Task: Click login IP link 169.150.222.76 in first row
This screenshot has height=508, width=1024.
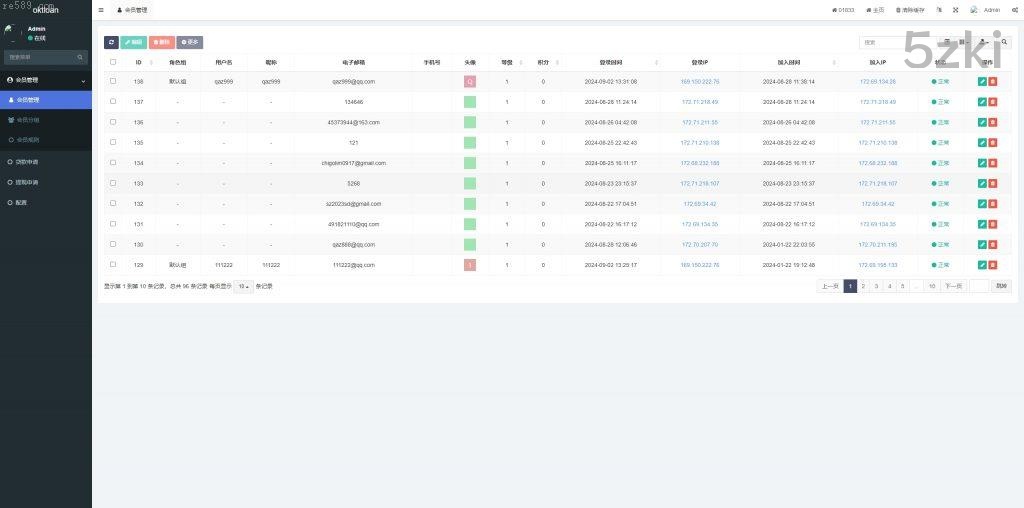Action: (699, 81)
